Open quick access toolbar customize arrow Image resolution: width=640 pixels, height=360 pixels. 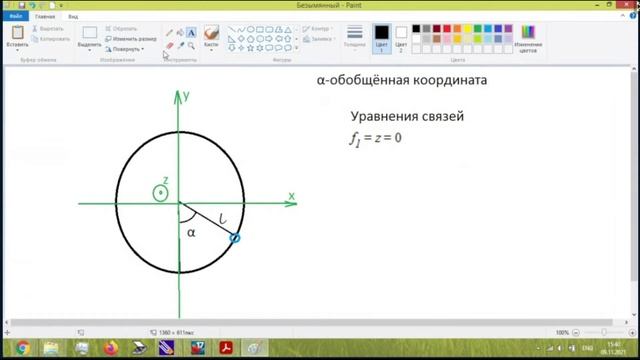coord(61,6)
